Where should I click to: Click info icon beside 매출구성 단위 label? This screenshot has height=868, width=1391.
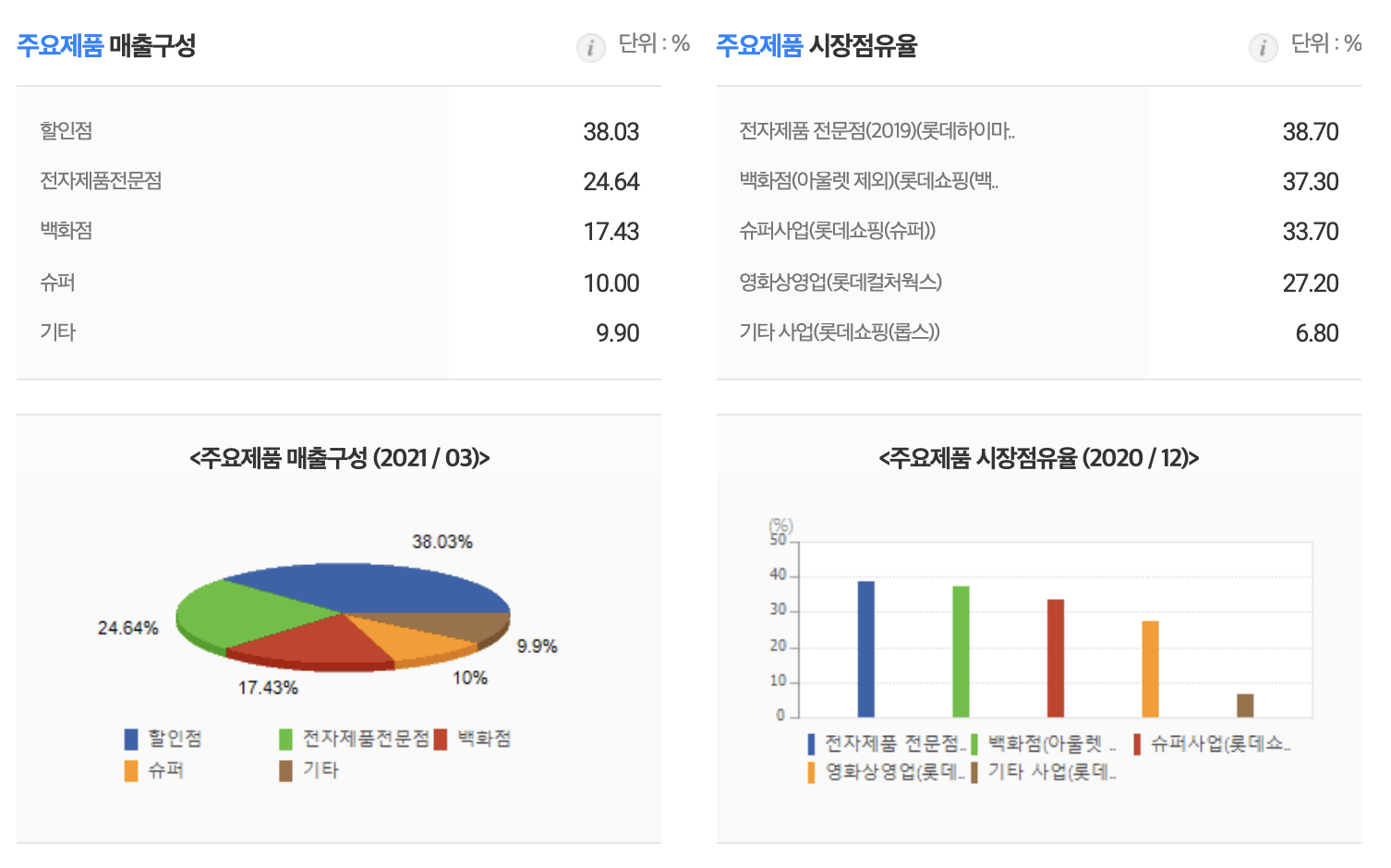(590, 47)
